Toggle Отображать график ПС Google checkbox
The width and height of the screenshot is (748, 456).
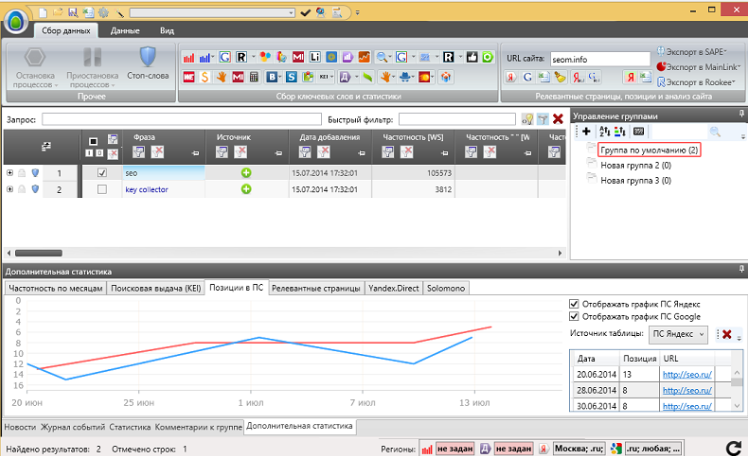coord(574,317)
